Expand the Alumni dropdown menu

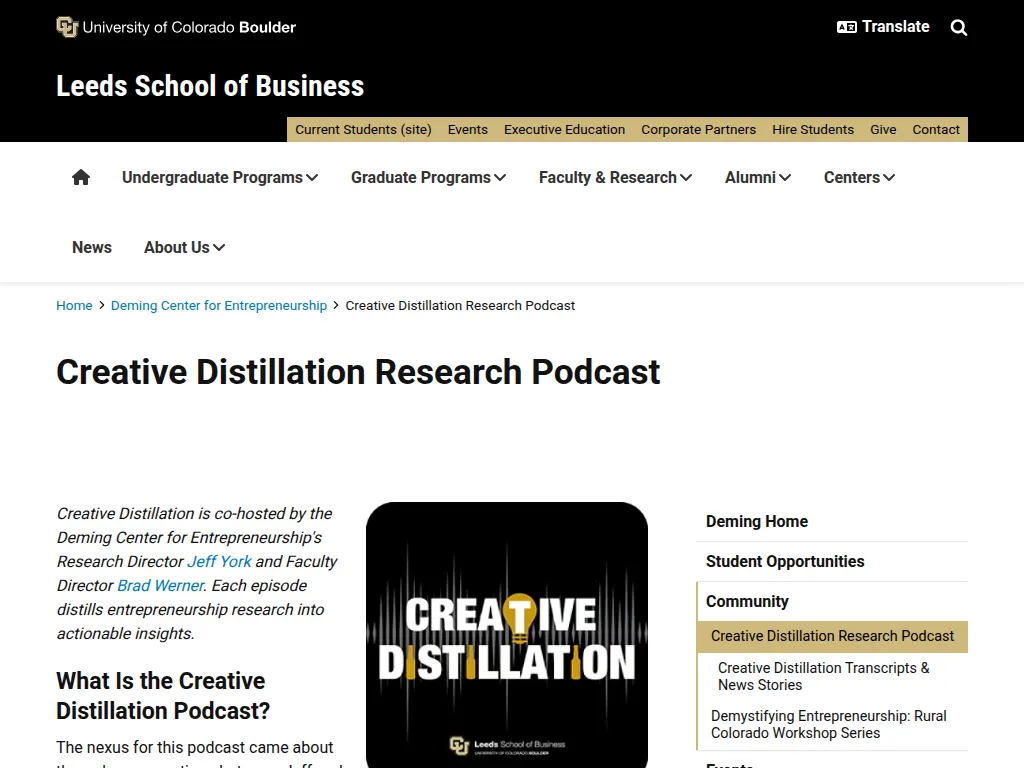point(758,178)
